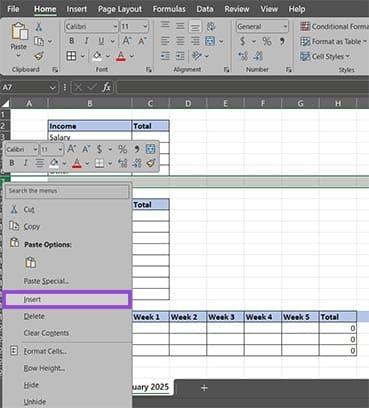Switch to the Data tab
The image size is (369, 408).
click(205, 9)
